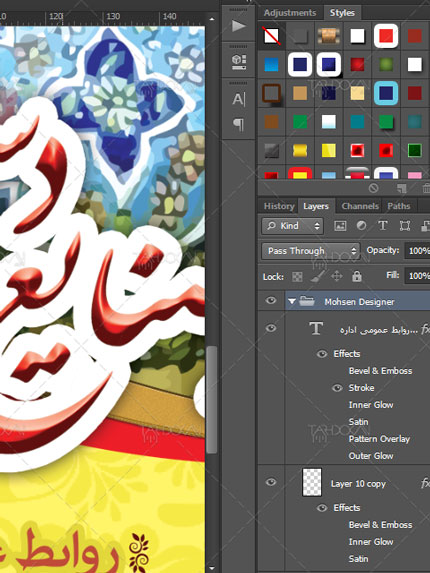The width and height of the screenshot is (430, 573).
Task: Apply the cyan-bordered navy style swatch
Action: 386,93
